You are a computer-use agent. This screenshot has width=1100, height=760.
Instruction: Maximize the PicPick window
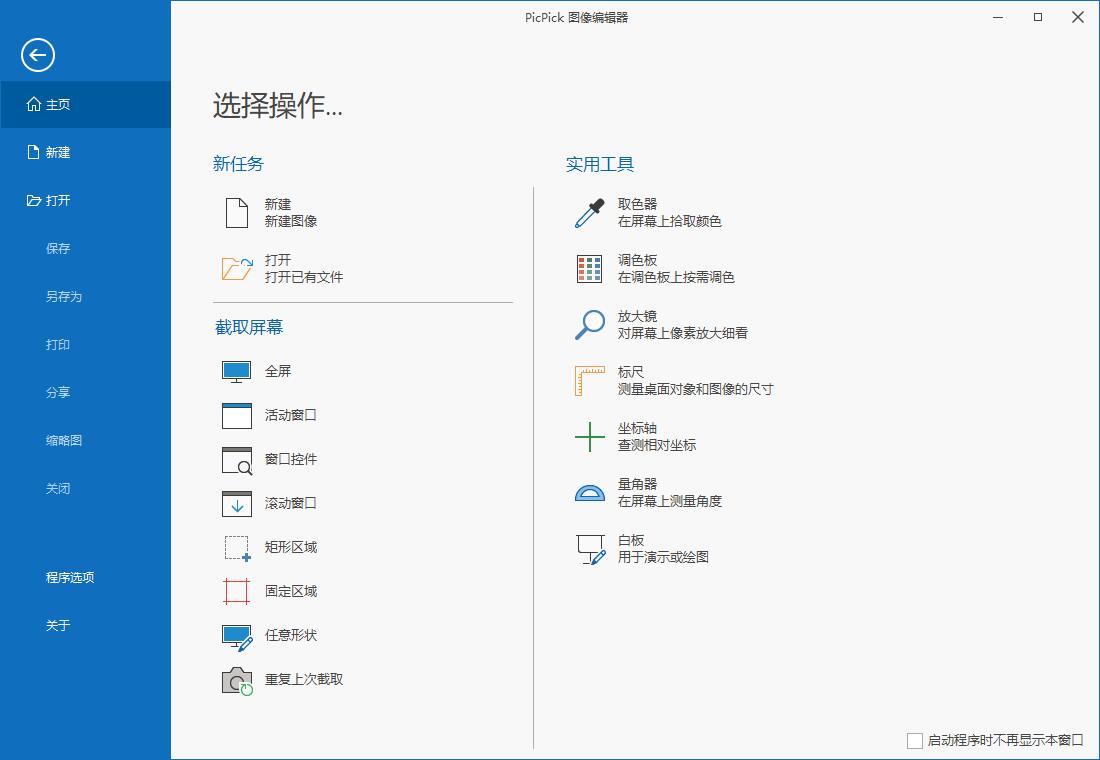click(1038, 17)
